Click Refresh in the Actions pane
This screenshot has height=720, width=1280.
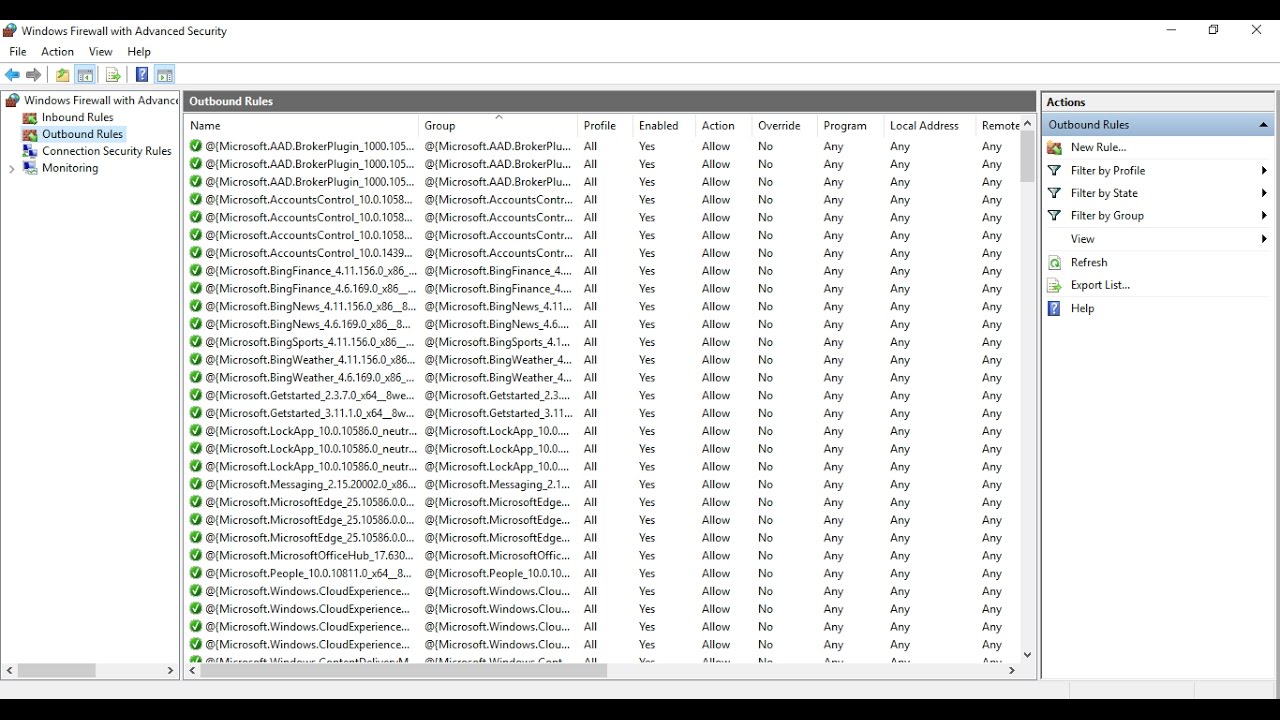(x=1089, y=262)
